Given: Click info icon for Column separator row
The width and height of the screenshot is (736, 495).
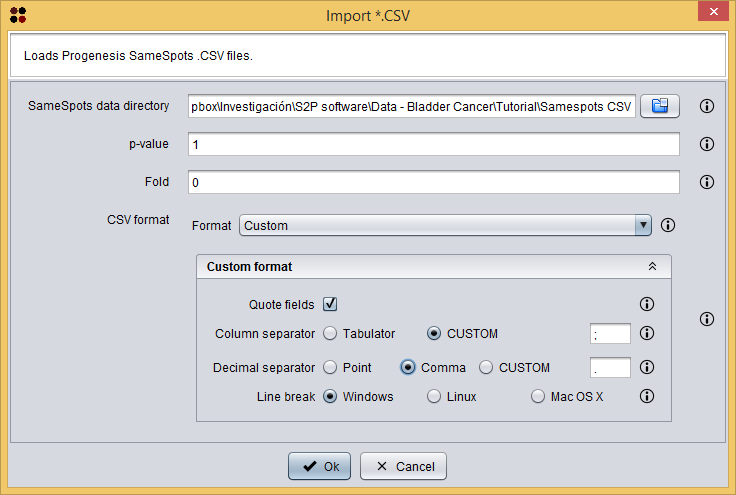Looking at the screenshot, I should [646, 334].
